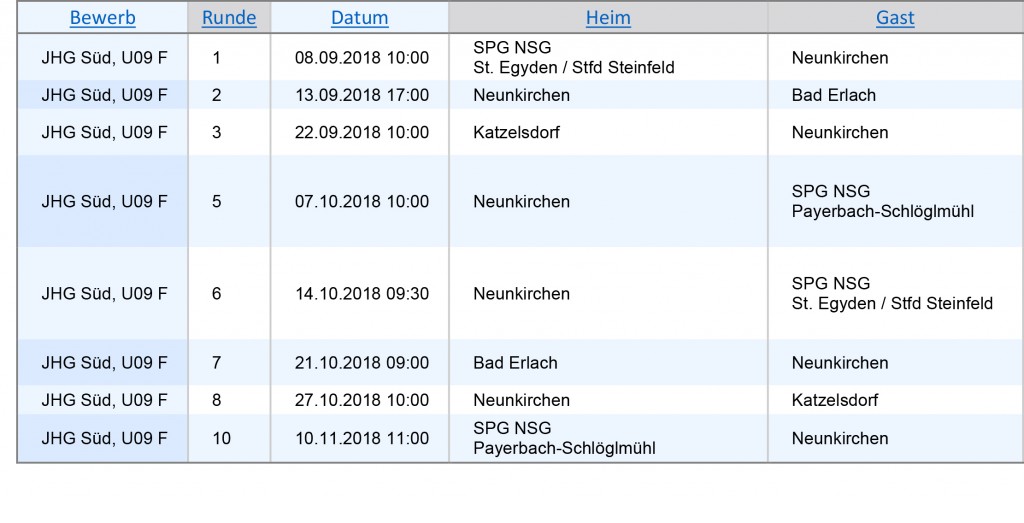The image size is (1024, 523).
Task: Sort table by Bewerb column header
Action: [103, 18]
